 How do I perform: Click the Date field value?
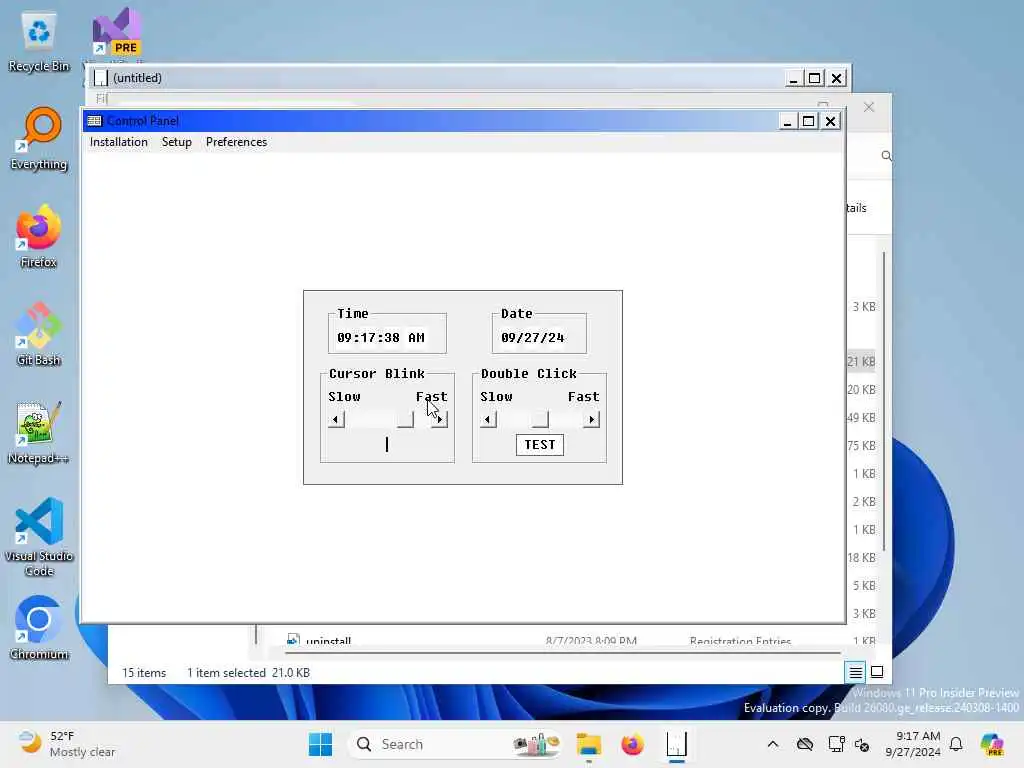[532, 338]
